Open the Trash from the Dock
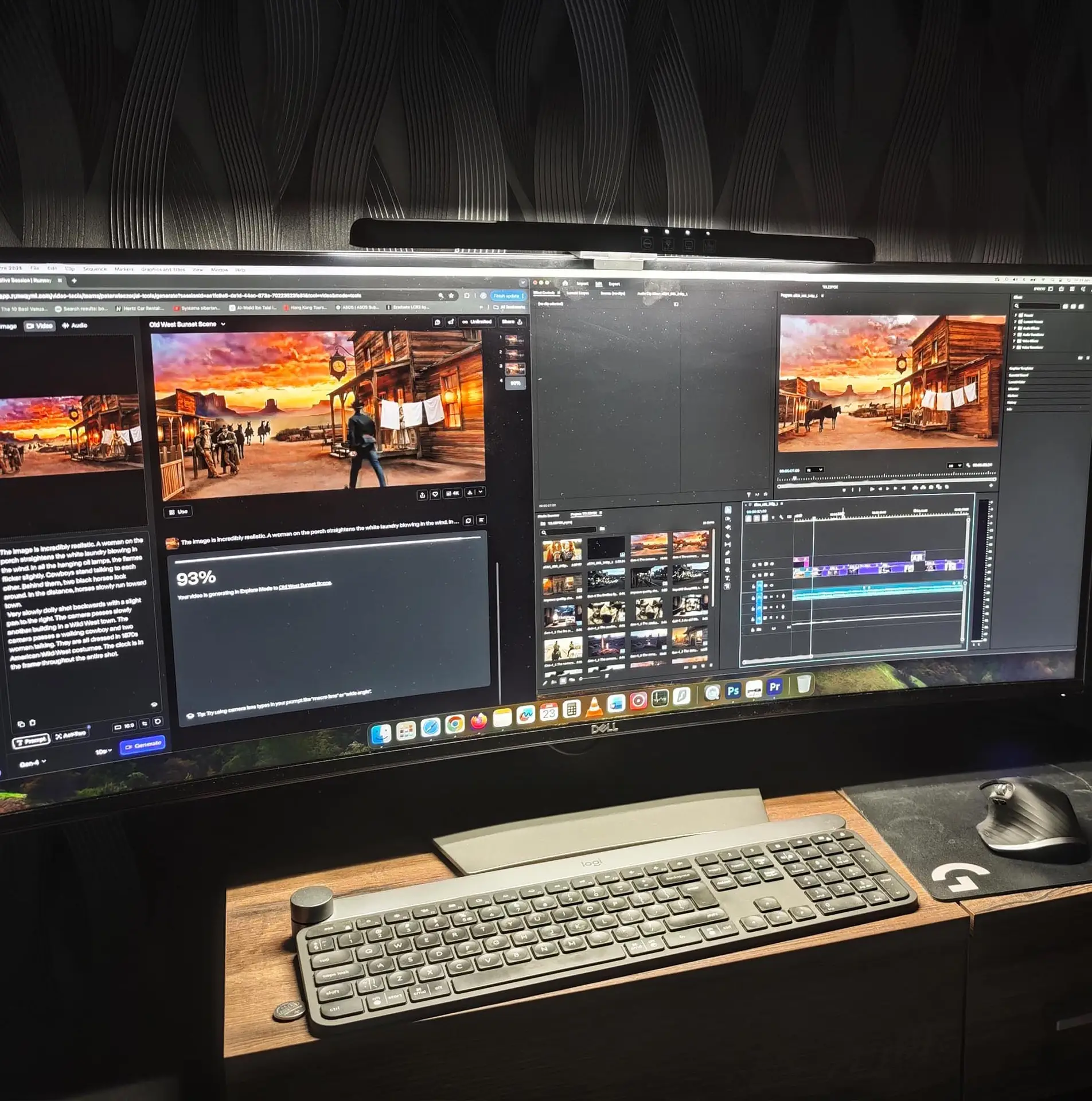Screen dimensions: 1092x1101 [804, 684]
